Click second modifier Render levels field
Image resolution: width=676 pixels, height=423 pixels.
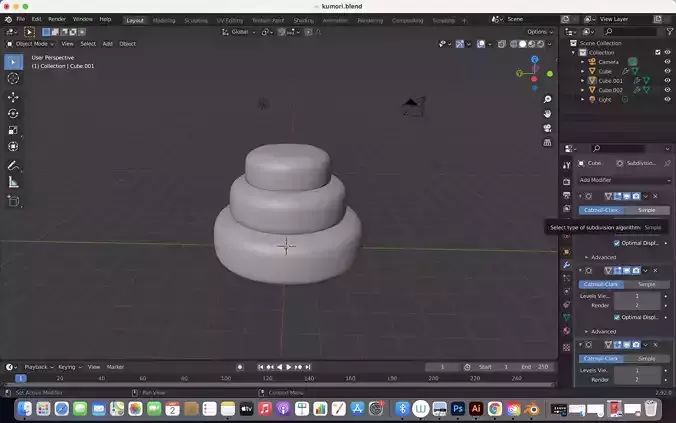(637, 306)
